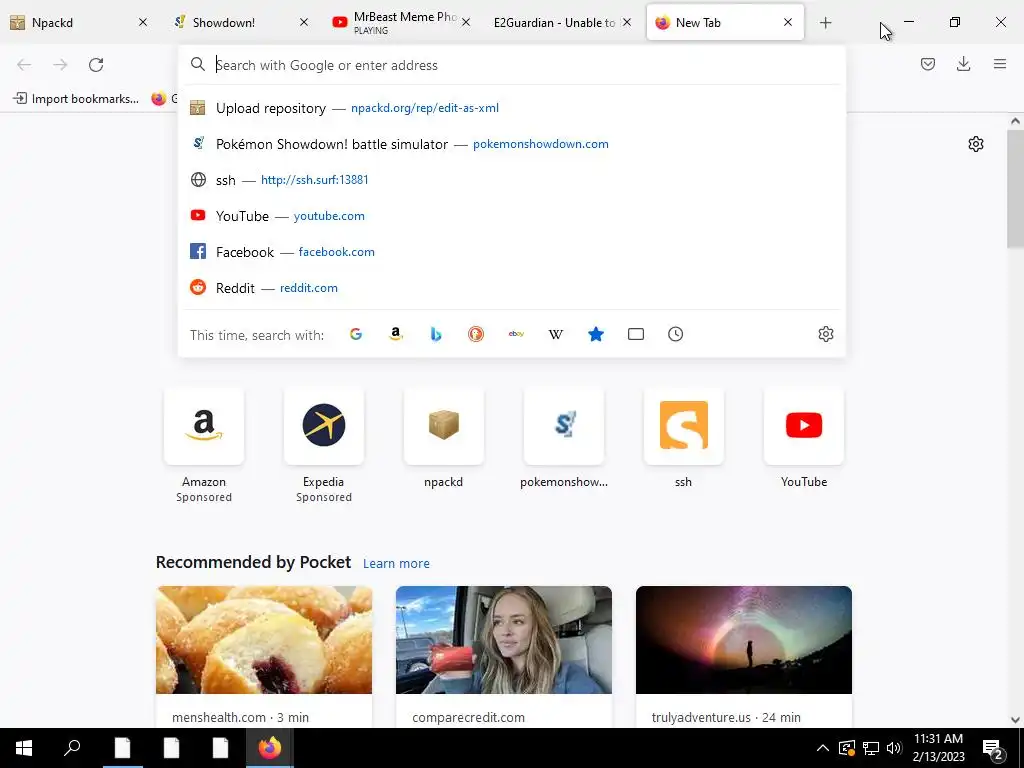Choose YouTube youtube.com suggestion
The height and width of the screenshot is (768, 1024).
512,216
